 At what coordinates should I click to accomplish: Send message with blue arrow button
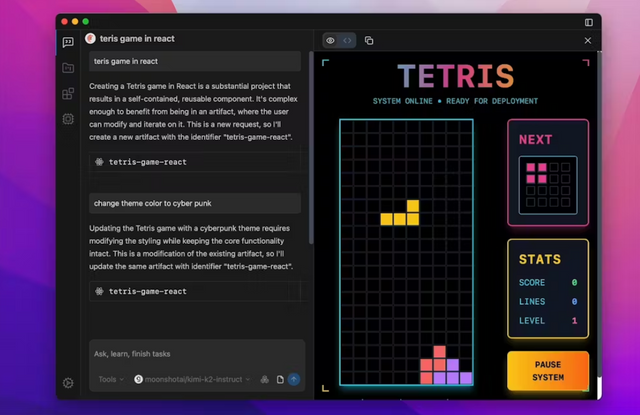(x=294, y=379)
